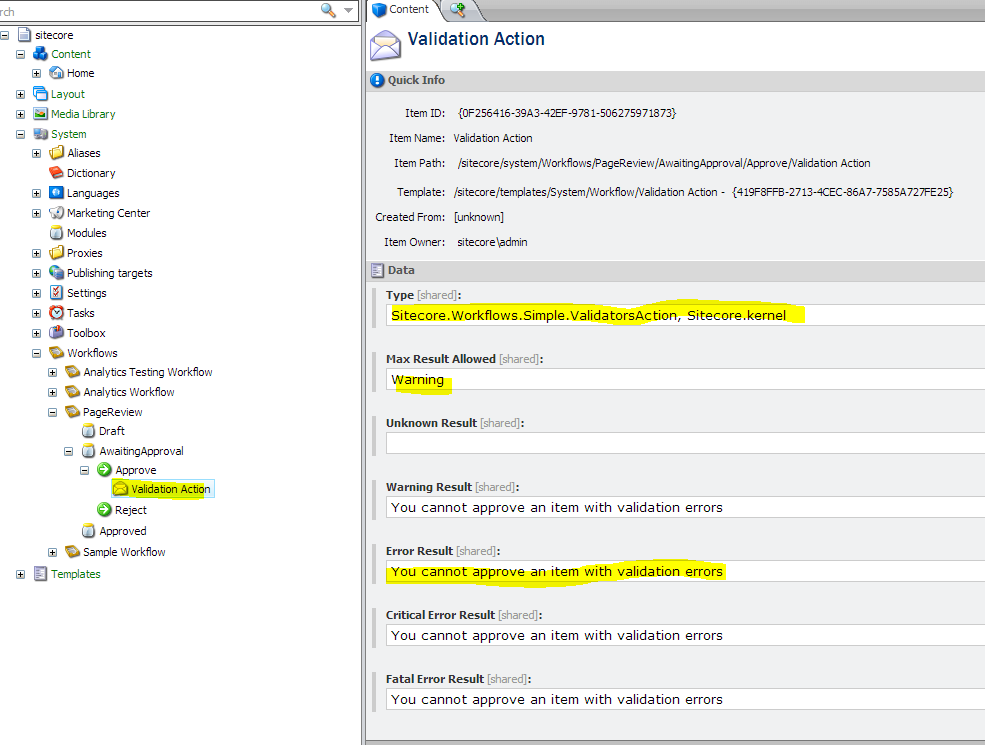Collapse the AwaitingApproval state node
985x745 pixels.
[x=68, y=452]
